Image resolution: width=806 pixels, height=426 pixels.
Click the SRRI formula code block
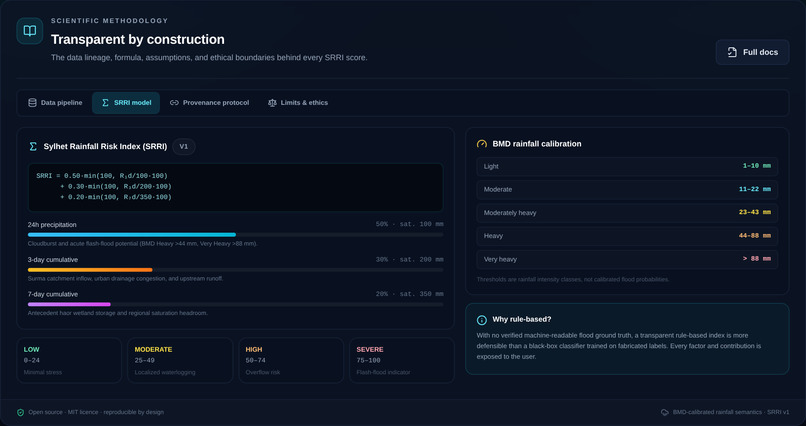235,187
